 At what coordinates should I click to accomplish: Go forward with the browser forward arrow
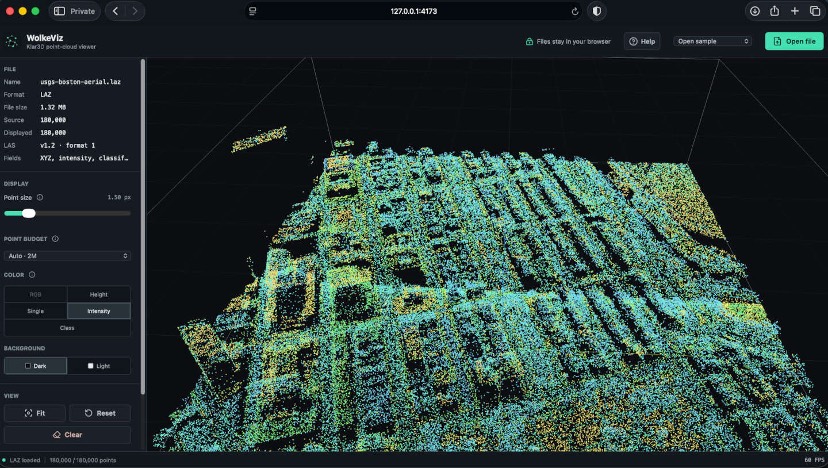[x=135, y=11]
